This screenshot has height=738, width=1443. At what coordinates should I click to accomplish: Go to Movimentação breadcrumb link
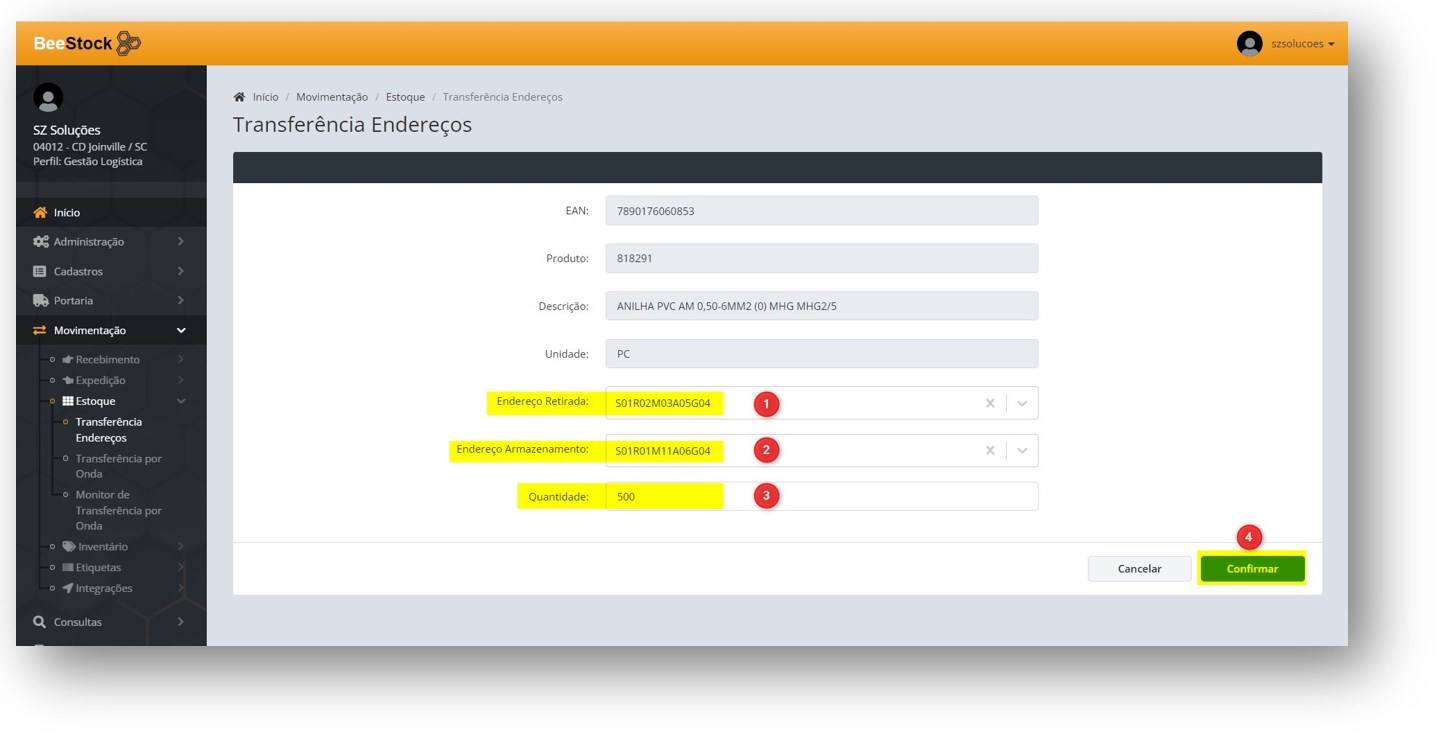click(x=332, y=97)
